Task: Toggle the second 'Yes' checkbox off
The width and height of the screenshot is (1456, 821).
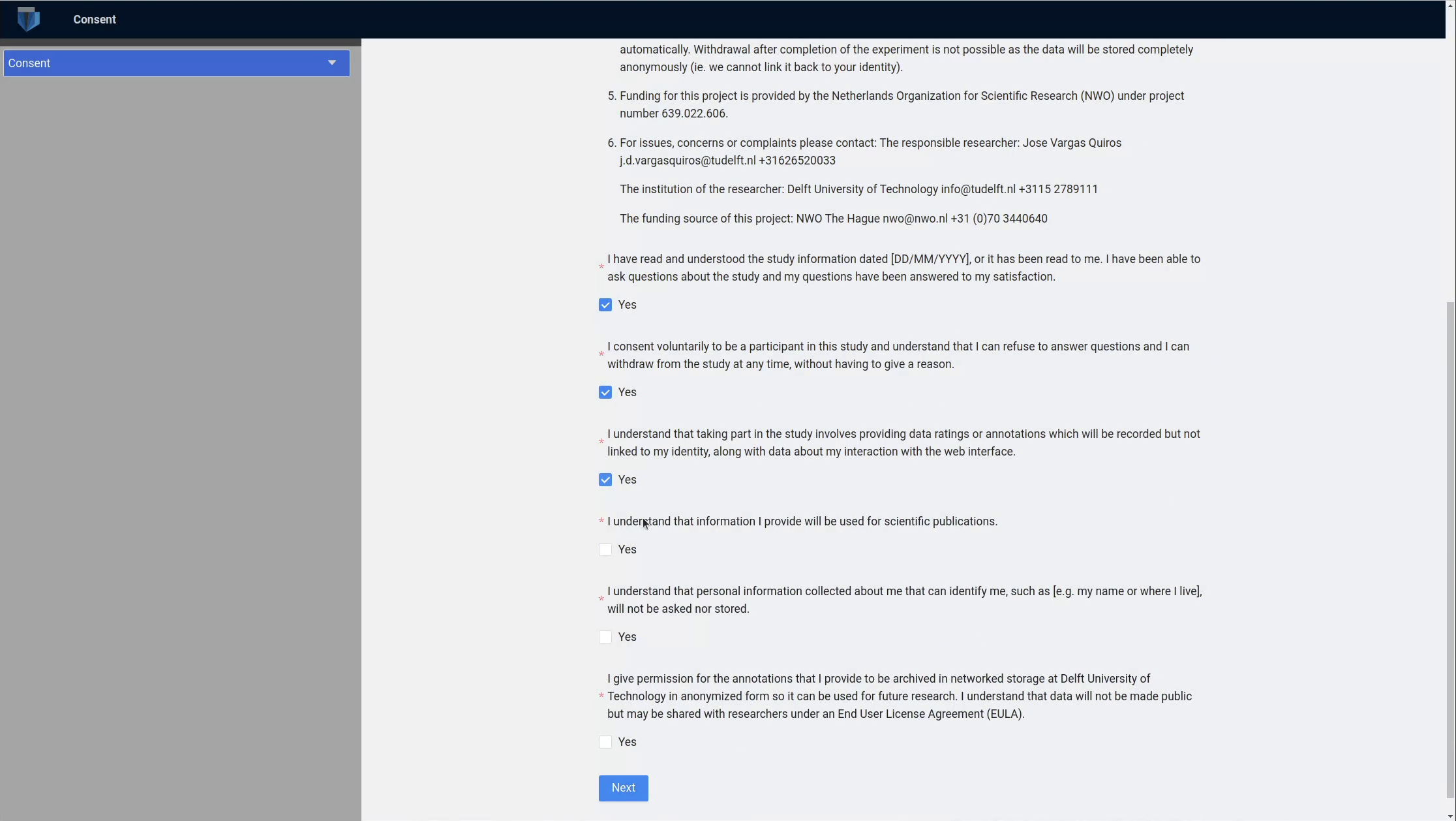Action: [604, 392]
